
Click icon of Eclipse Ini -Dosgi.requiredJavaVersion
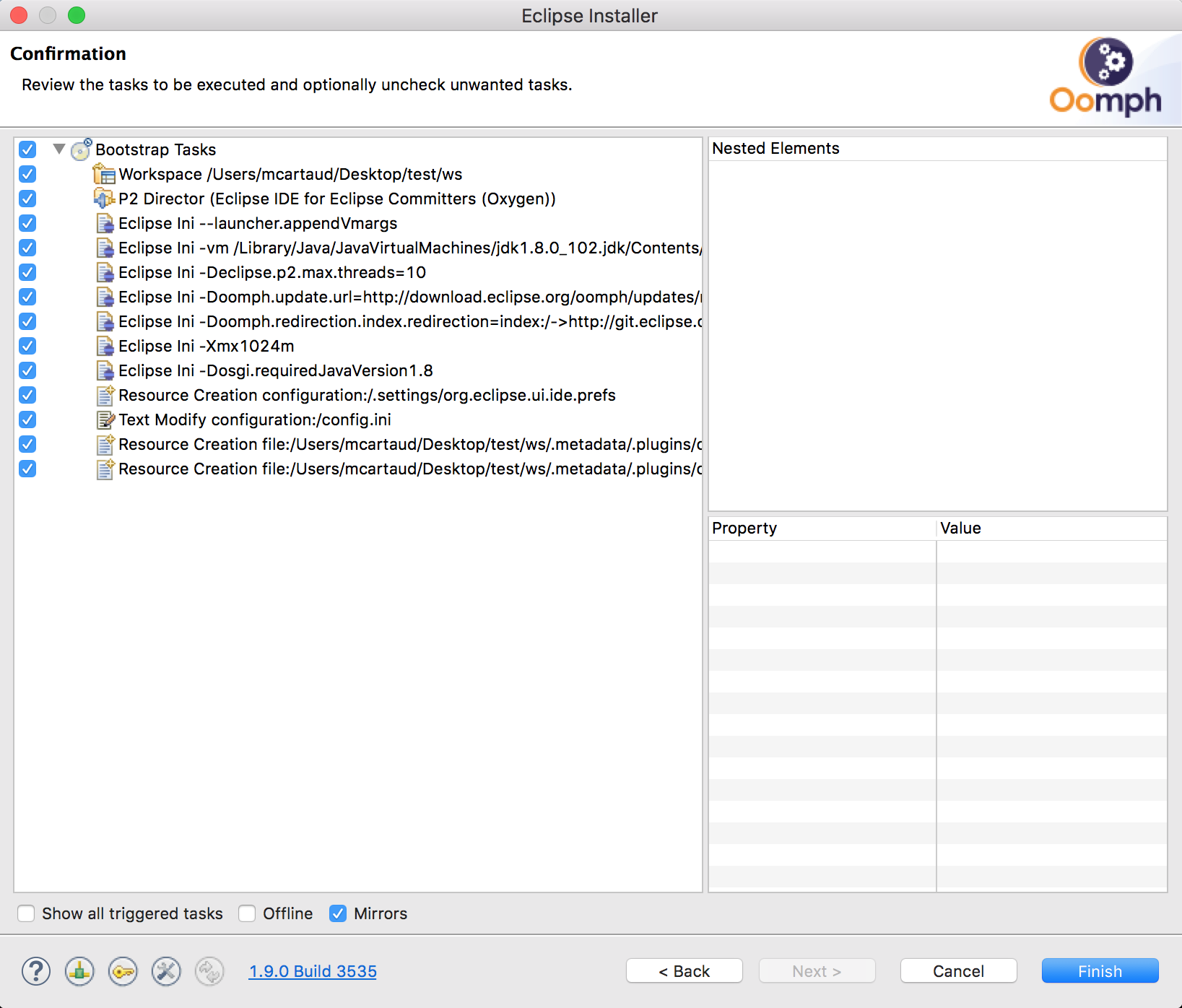[105, 370]
